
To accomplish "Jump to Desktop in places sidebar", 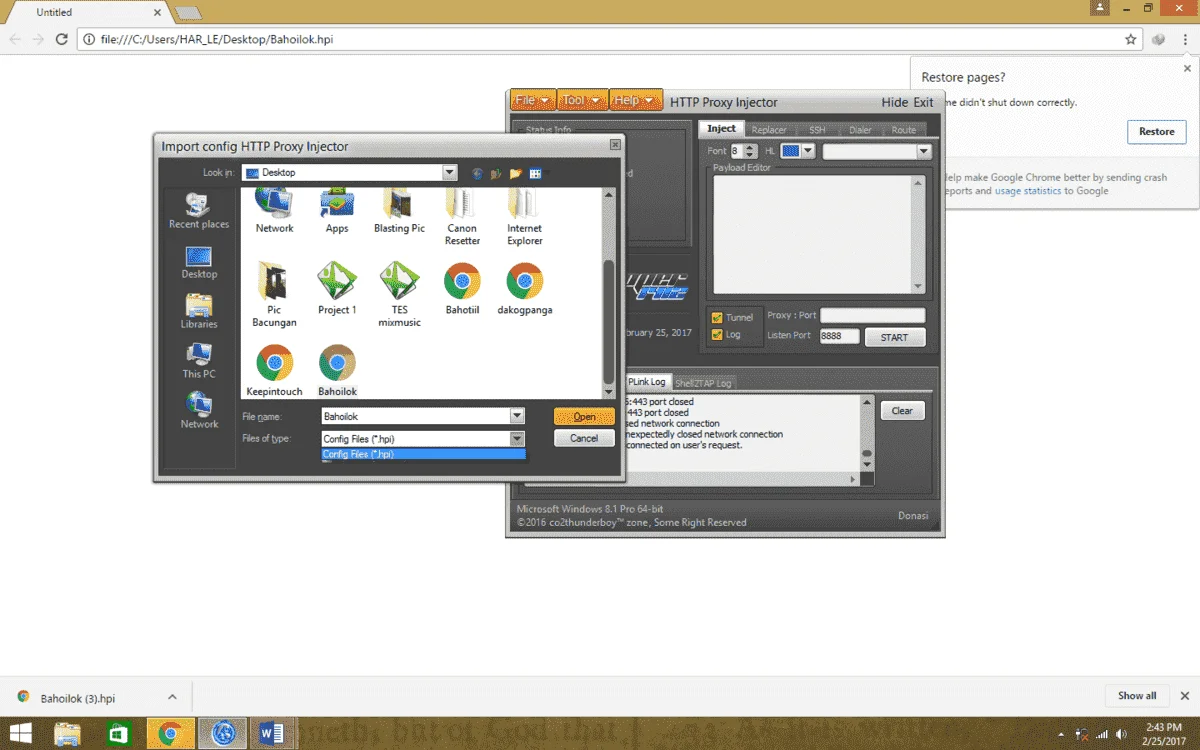I will click(x=198, y=261).
